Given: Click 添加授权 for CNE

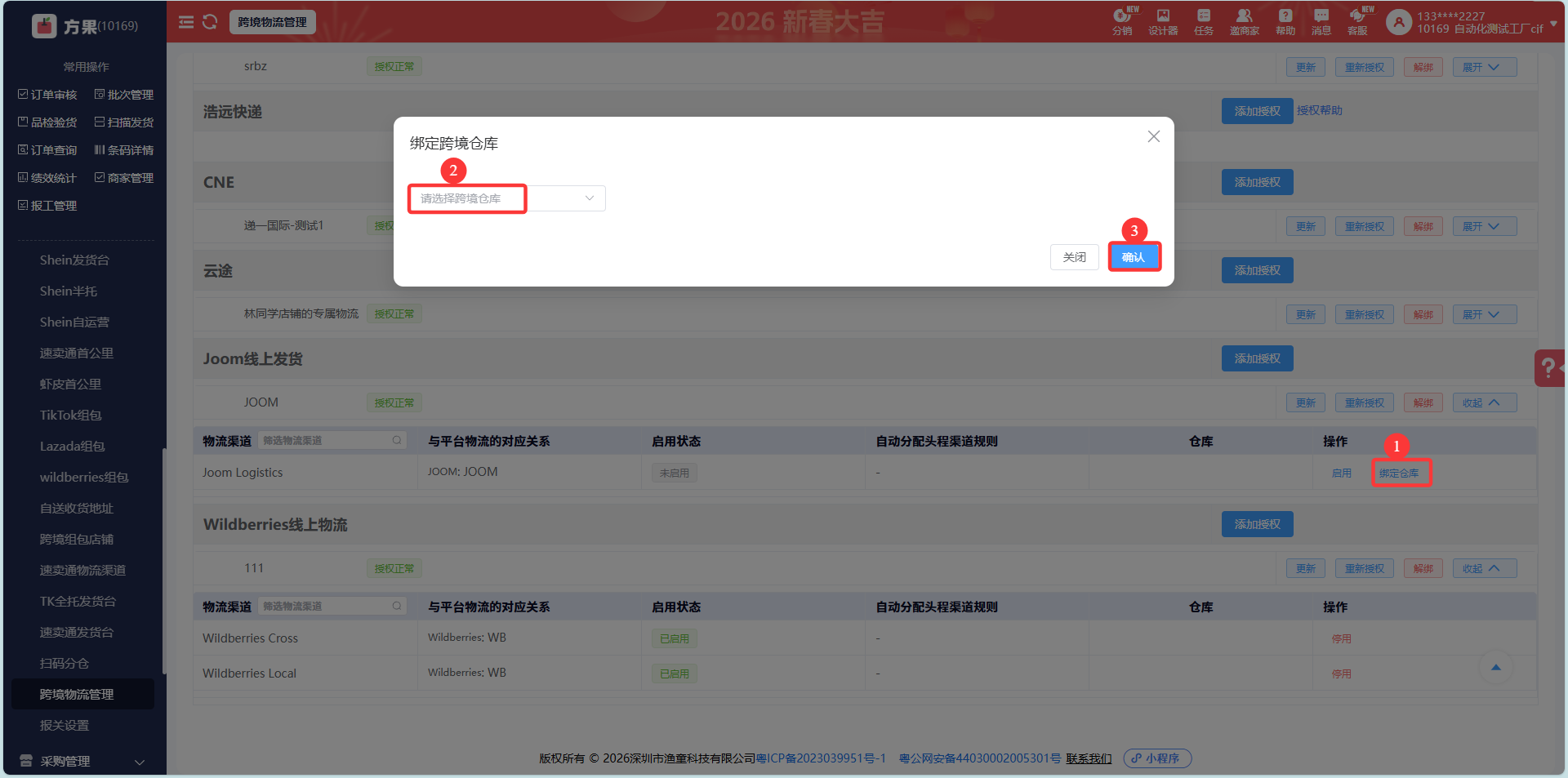Looking at the screenshot, I should (1258, 182).
